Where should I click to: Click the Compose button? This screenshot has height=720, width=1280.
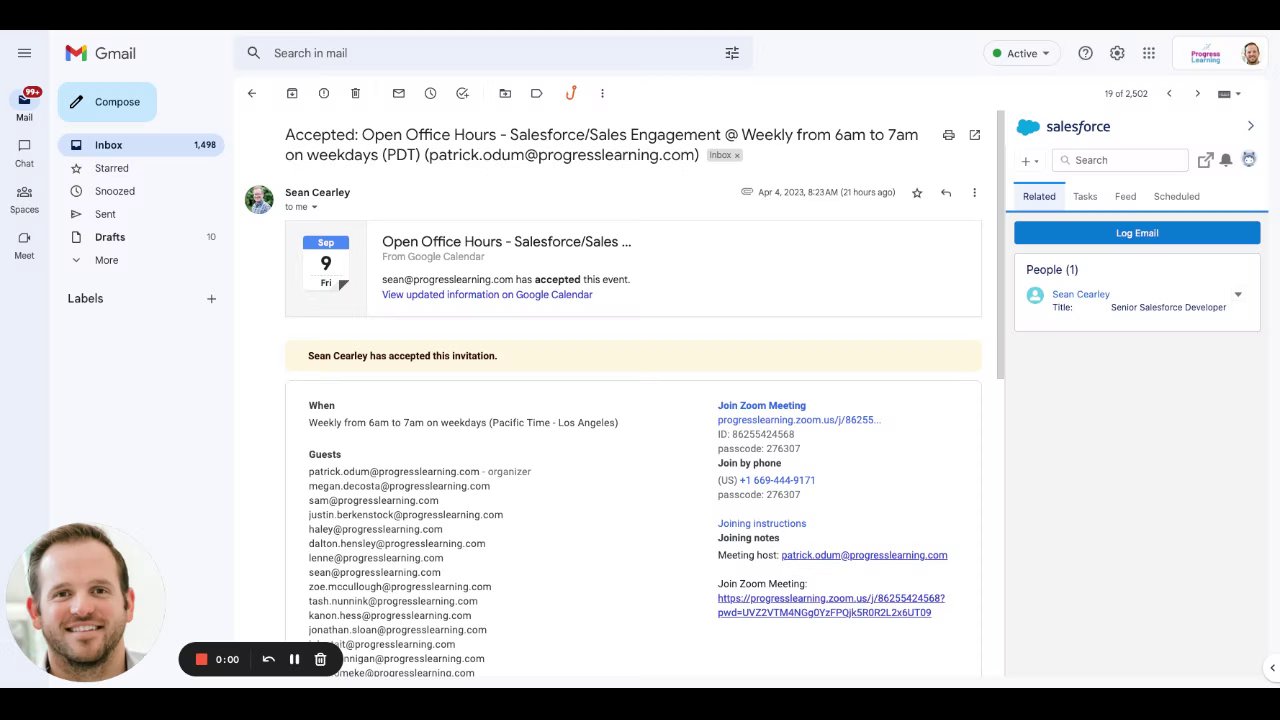(107, 102)
